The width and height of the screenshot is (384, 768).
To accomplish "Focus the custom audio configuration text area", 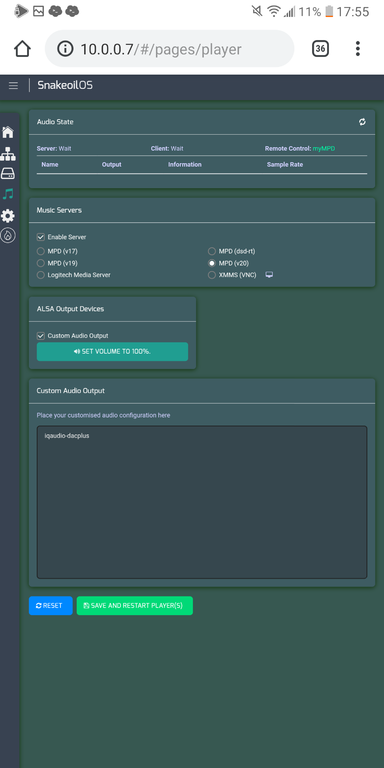I will [x=202, y=502].
